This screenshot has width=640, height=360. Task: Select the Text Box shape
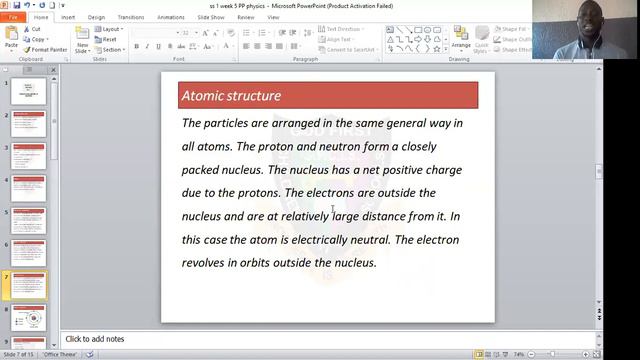coord(390,30)
